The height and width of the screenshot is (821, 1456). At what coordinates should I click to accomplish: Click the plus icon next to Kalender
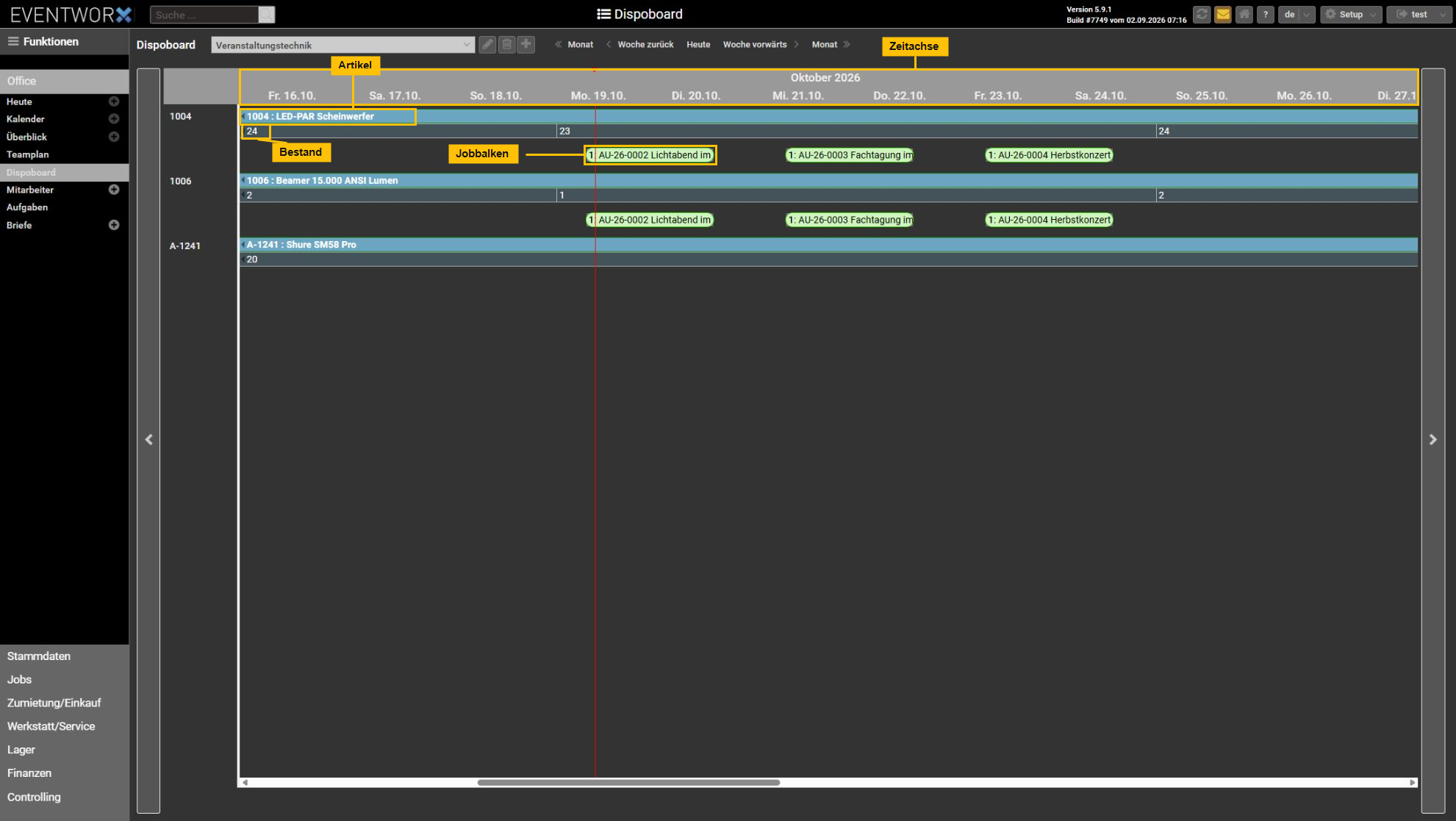click(114, 118)
